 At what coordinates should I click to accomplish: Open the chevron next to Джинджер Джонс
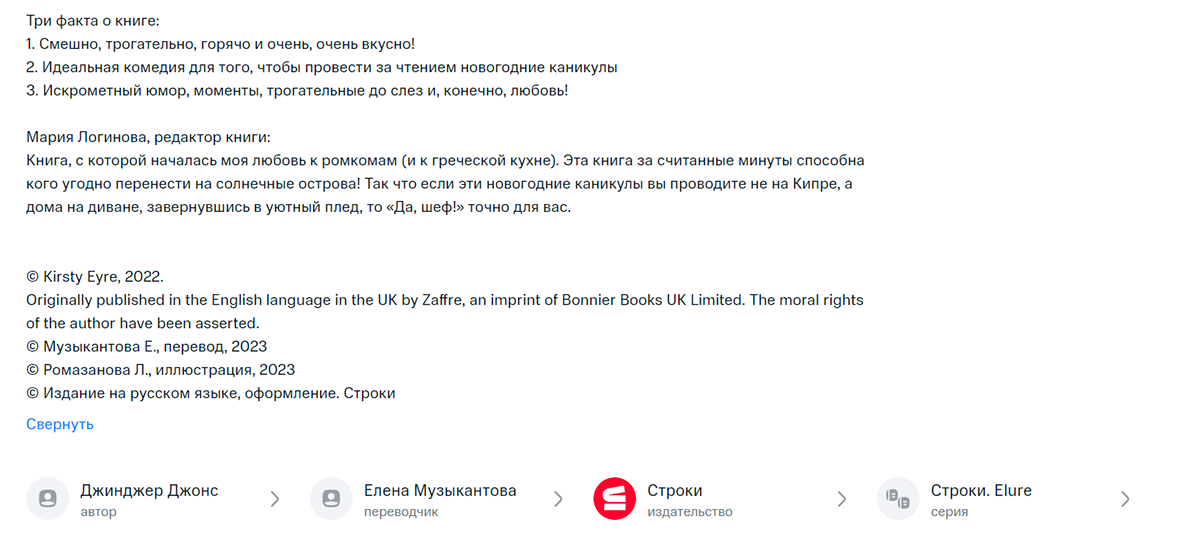point(275,499)
